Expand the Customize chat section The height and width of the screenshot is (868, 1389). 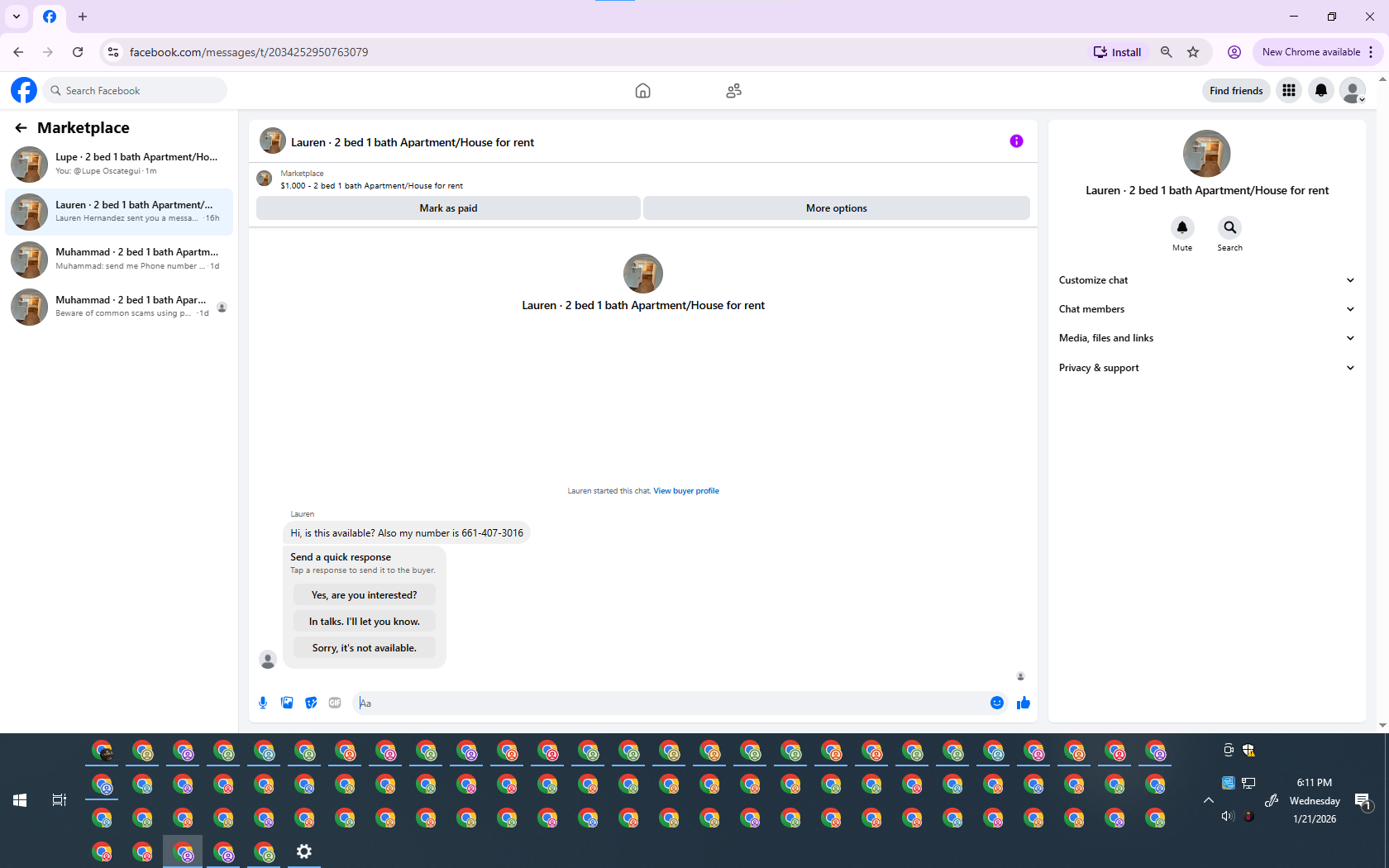1207,280
